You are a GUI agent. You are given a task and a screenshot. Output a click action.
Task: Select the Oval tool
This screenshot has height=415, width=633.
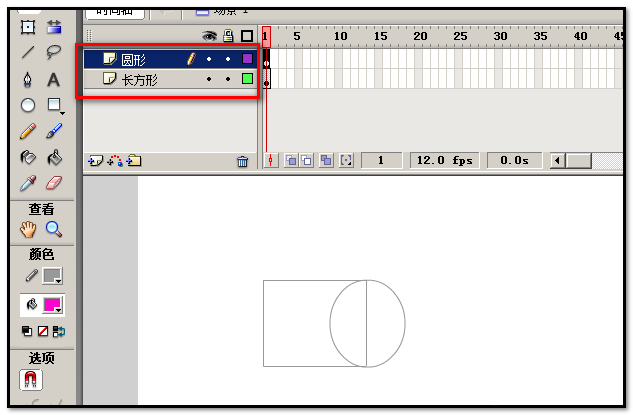(28, 105)
